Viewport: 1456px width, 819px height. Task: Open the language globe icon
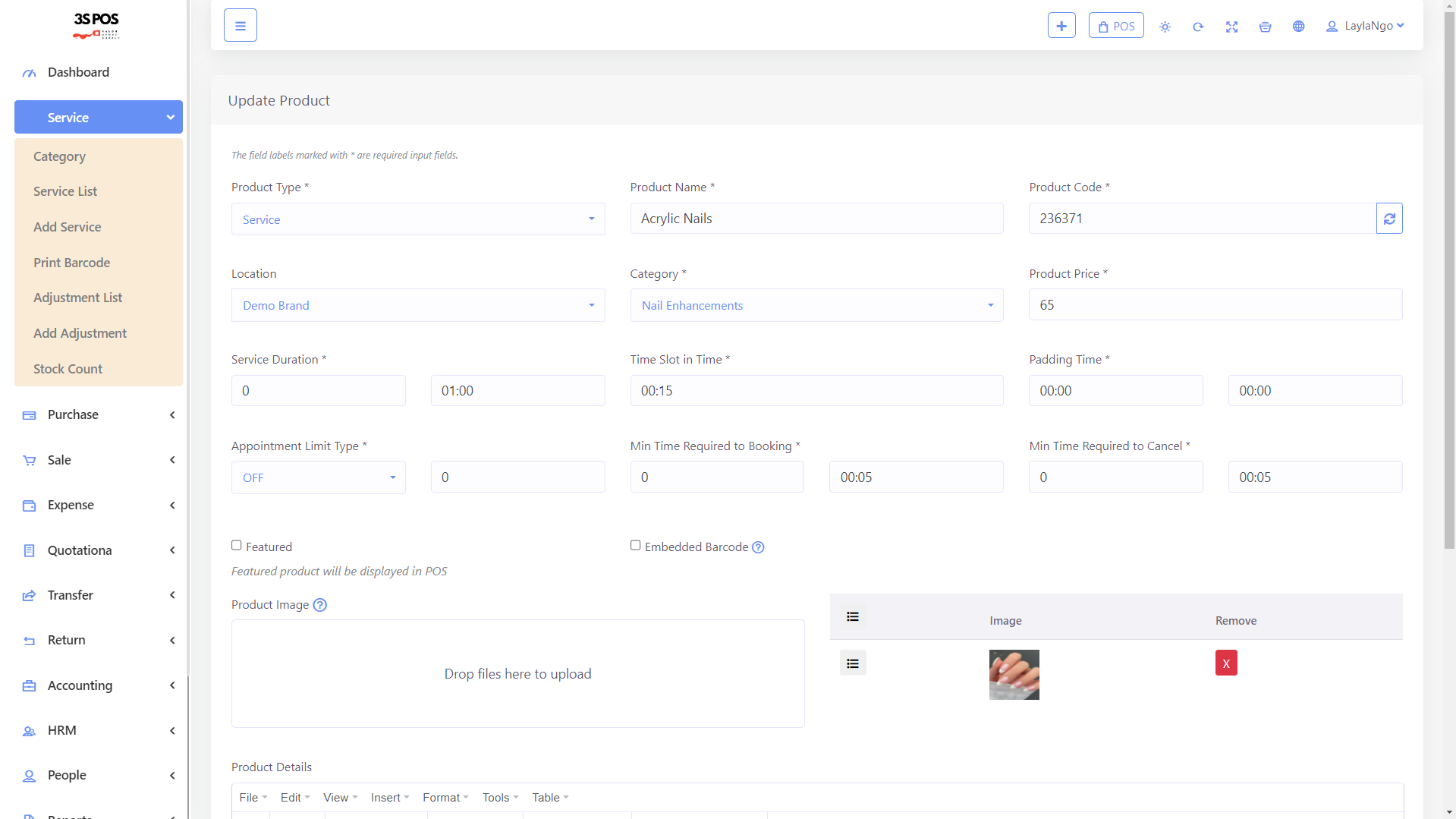click(x=1298, y=27)
